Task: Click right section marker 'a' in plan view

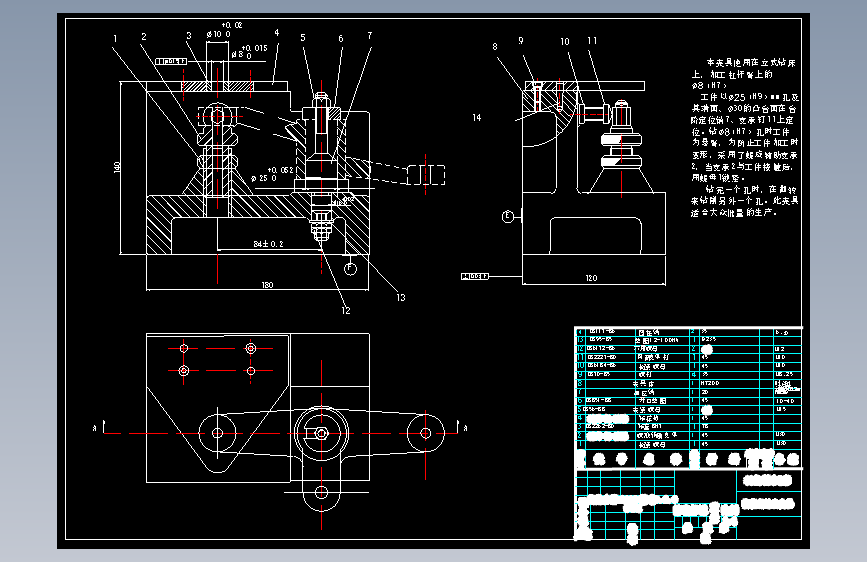Action: click(x=465, y=428)
